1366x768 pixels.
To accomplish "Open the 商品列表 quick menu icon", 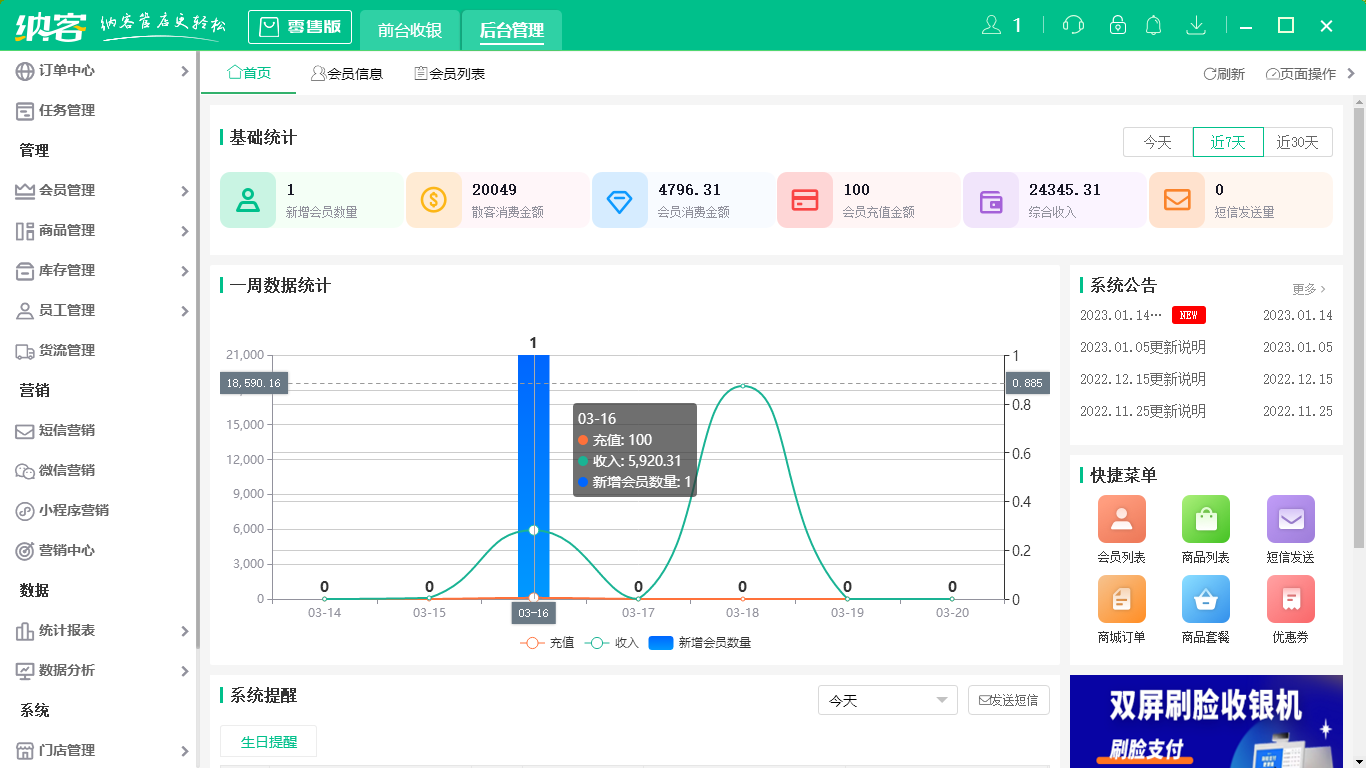I will (x=1205, y=520).
